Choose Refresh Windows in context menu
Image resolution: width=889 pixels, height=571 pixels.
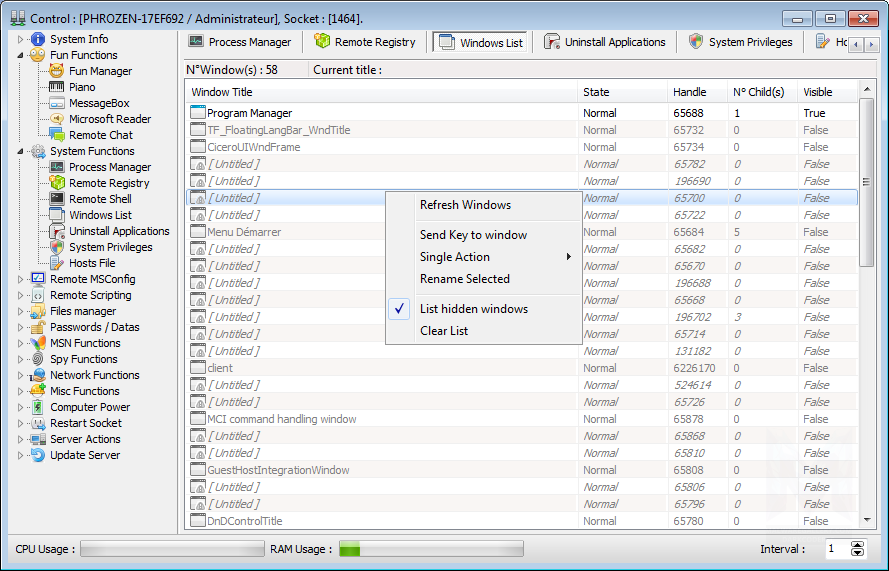pyautogui.click(x=465, y=205)
